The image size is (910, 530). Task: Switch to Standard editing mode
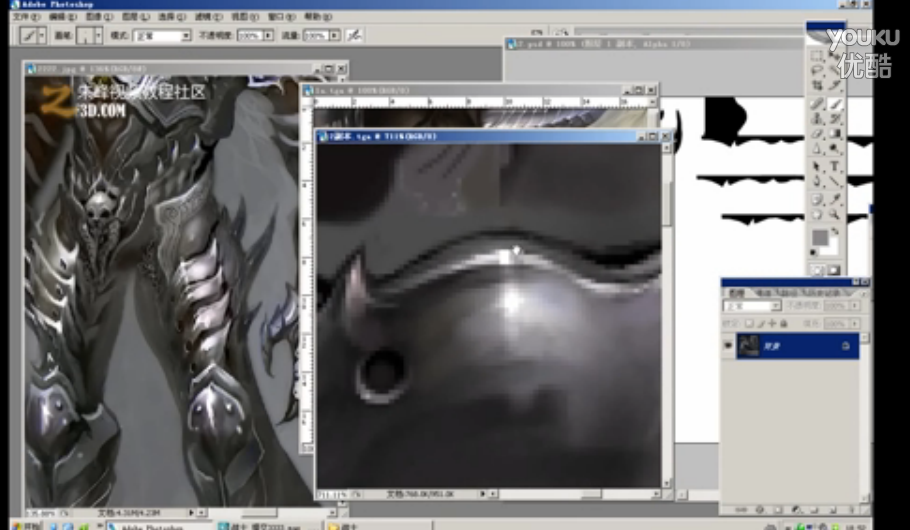tap(818, 270)
